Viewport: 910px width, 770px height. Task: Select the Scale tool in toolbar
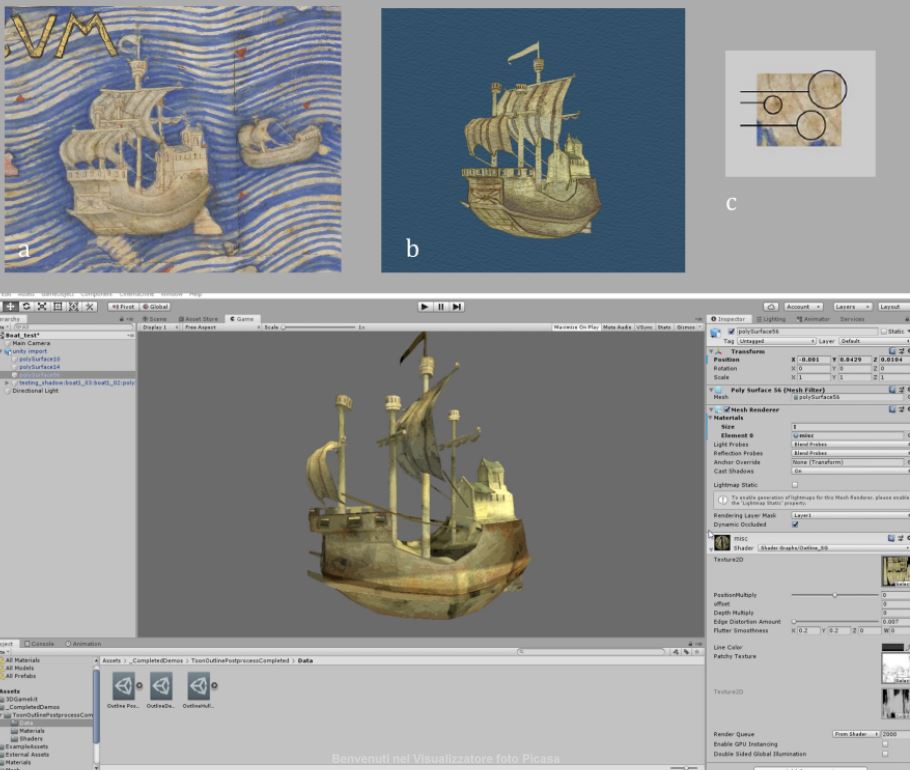(x=42, y=306)
